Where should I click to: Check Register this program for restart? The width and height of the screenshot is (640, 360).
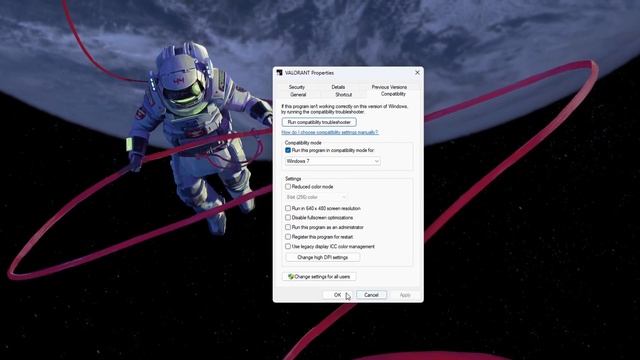tap(288, 237)
